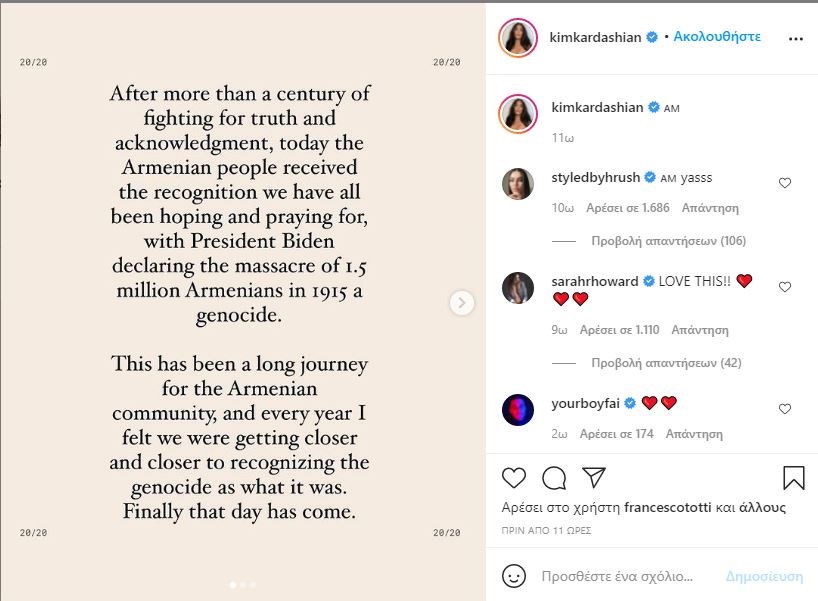This screenshot has height=601, width=818.
Task: Open comments via the speech bubble icon
Action: point(554,478)
